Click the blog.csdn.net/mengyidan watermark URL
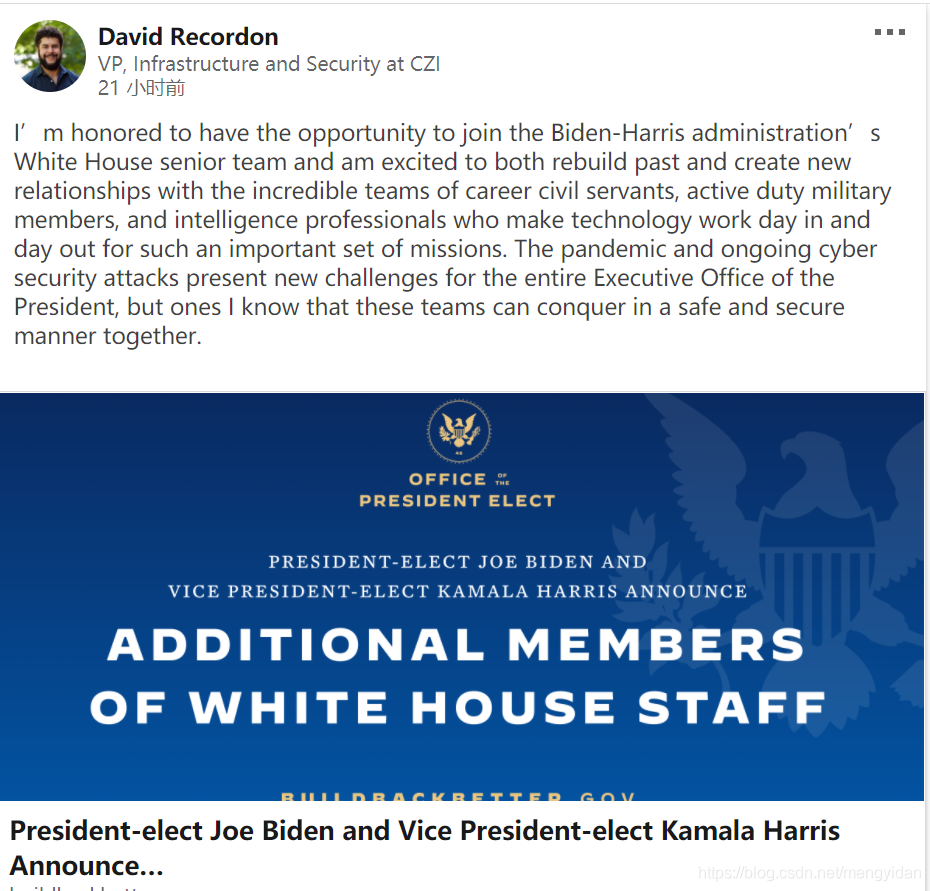 810,873
